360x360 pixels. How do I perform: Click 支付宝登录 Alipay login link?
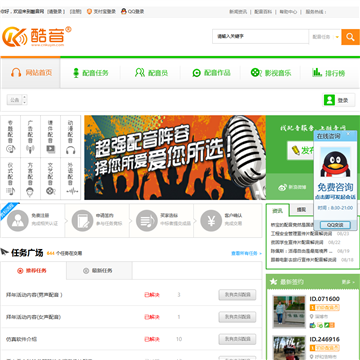click(x=101, y=11)
